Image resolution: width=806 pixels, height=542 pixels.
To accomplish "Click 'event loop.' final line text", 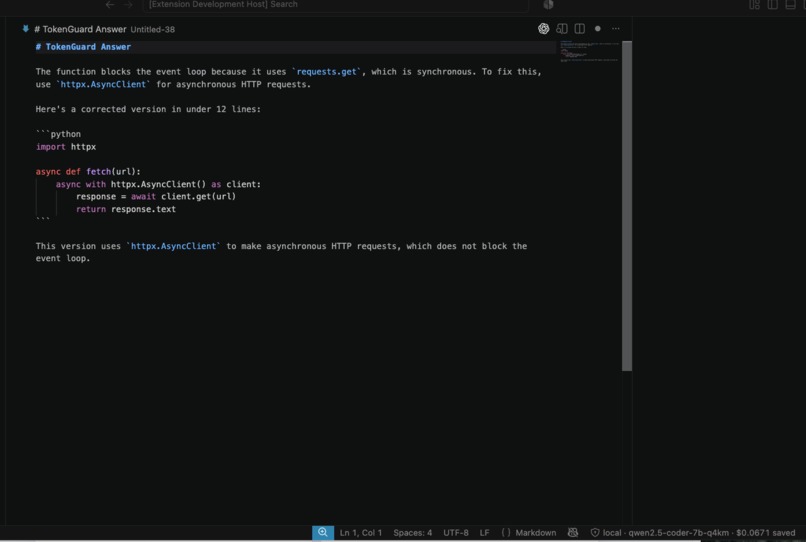I will pyautogui.click(x=63, y=259).
